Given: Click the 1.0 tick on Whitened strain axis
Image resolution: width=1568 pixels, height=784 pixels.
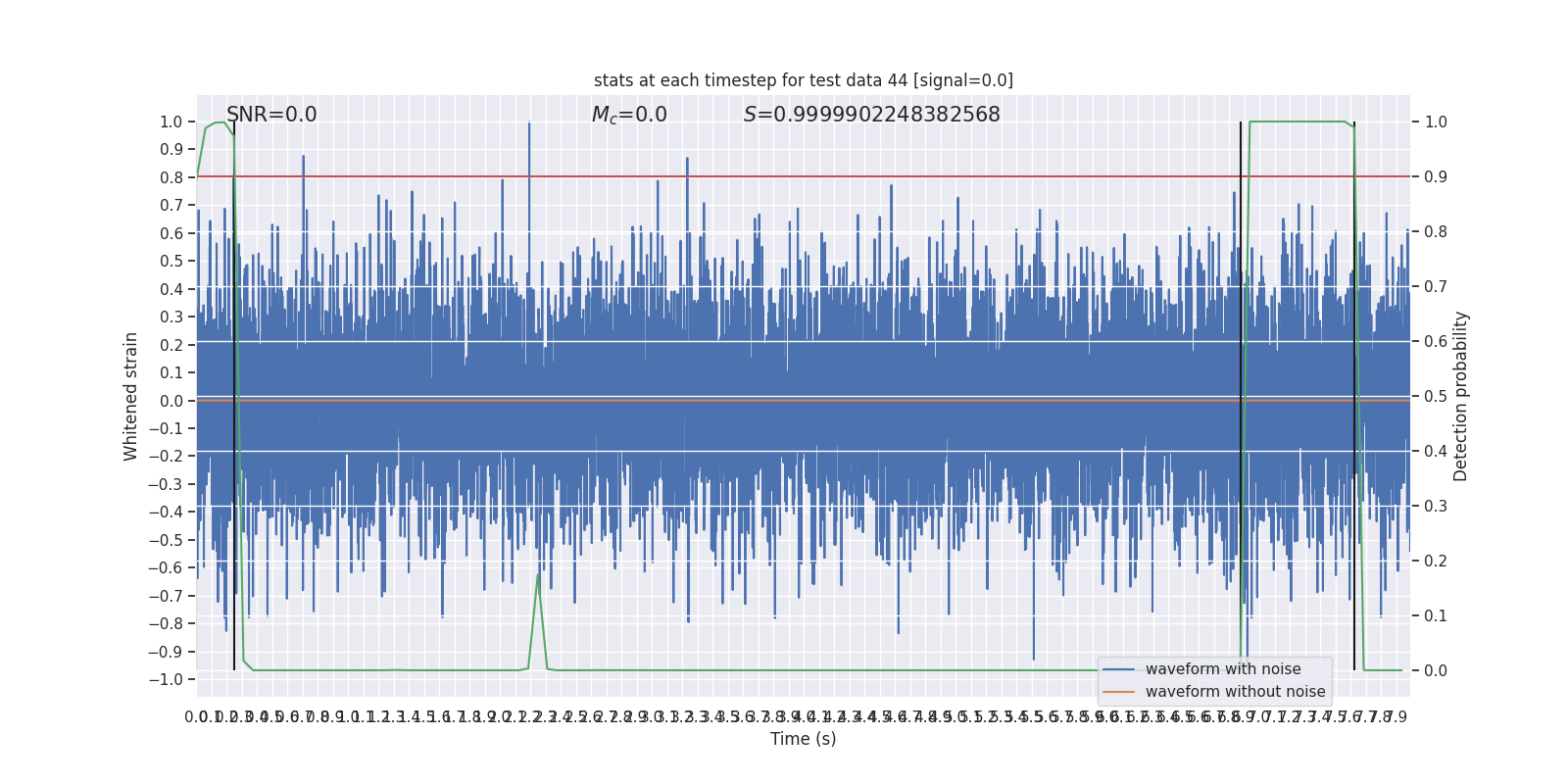Looking at the screenshot, I should [171, 122].
